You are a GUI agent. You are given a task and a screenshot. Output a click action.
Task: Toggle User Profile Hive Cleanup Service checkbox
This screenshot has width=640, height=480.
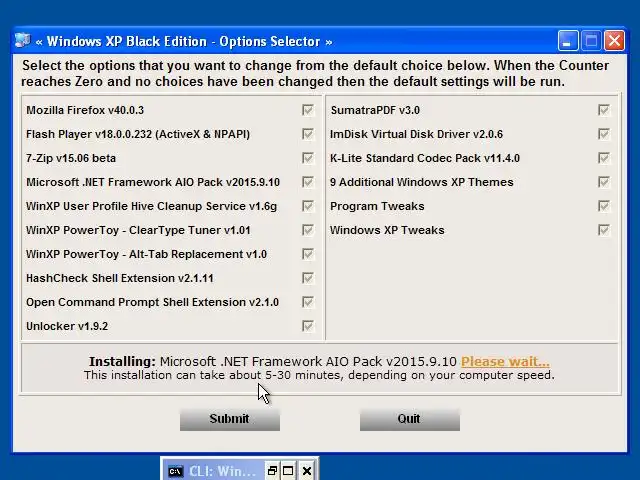point(308,206)
